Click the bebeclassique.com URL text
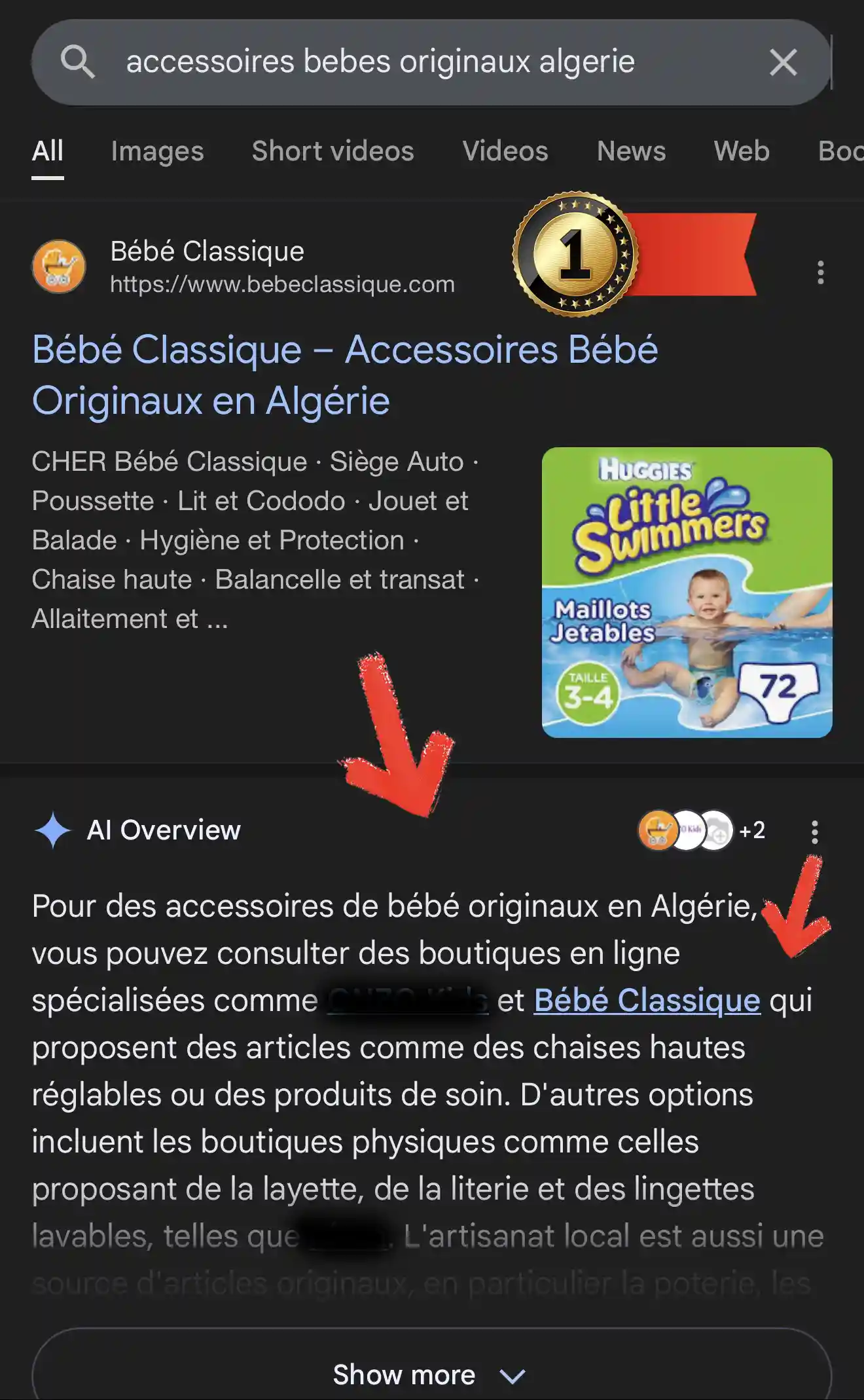 click(282, 284)
